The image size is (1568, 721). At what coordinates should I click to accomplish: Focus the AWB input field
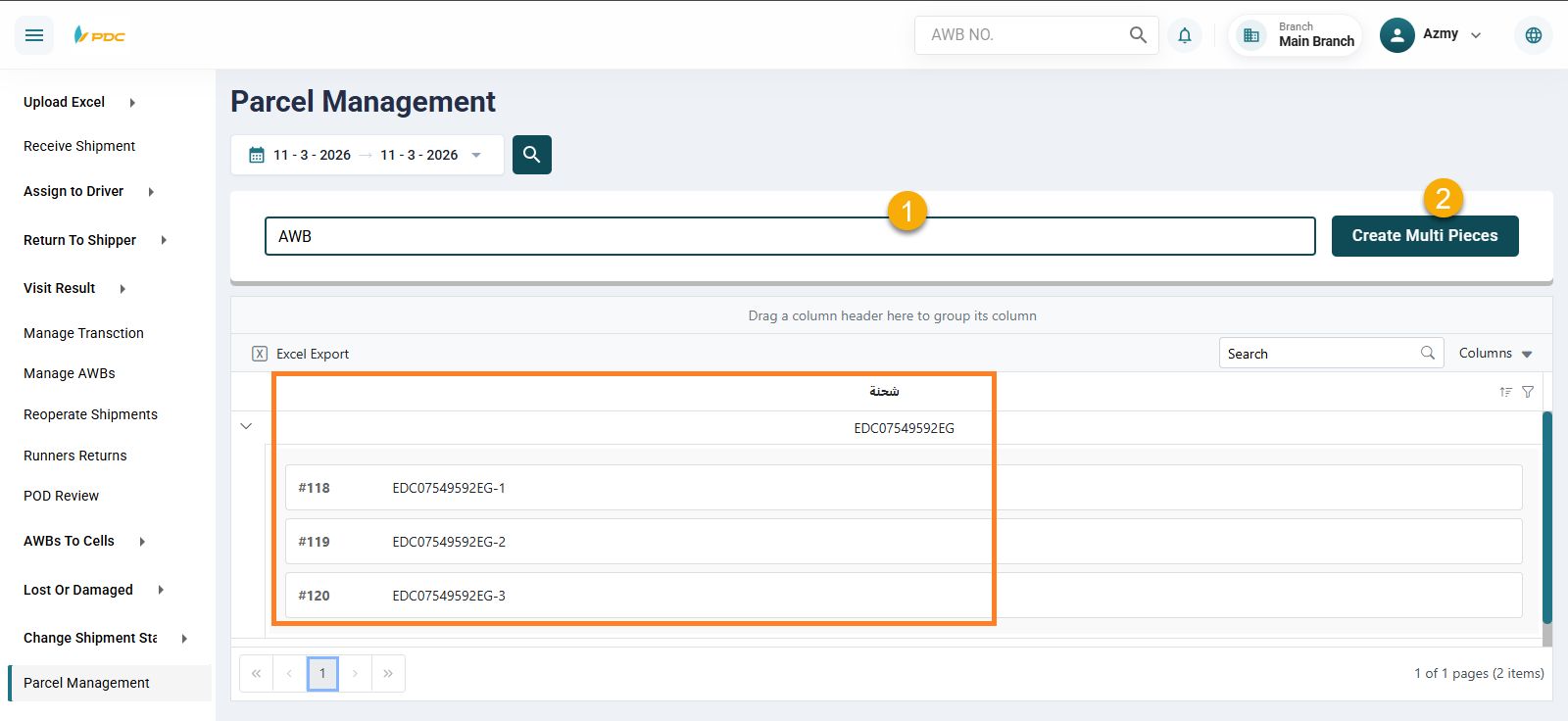click(789, 236)
